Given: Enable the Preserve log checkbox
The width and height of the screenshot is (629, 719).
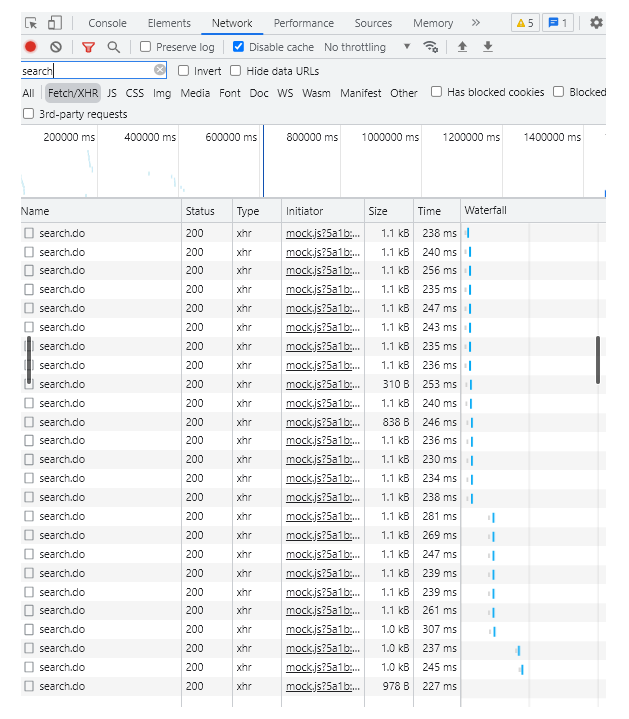Looking at the screenshot, I should pyautogui.click(x=146, y=47).
